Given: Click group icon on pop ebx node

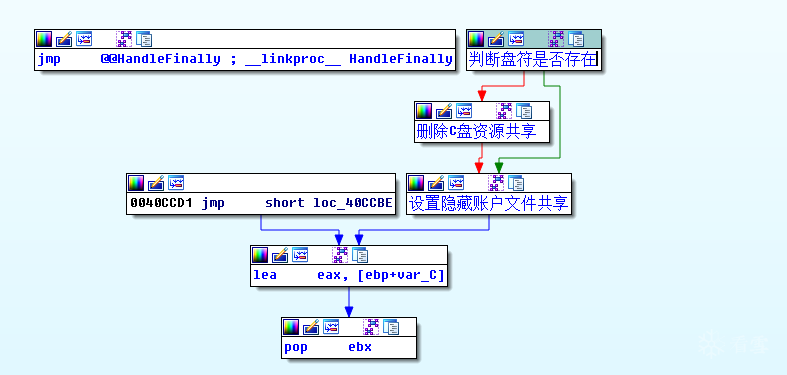Looking at the screenshot, I should (x=371, y=327).
